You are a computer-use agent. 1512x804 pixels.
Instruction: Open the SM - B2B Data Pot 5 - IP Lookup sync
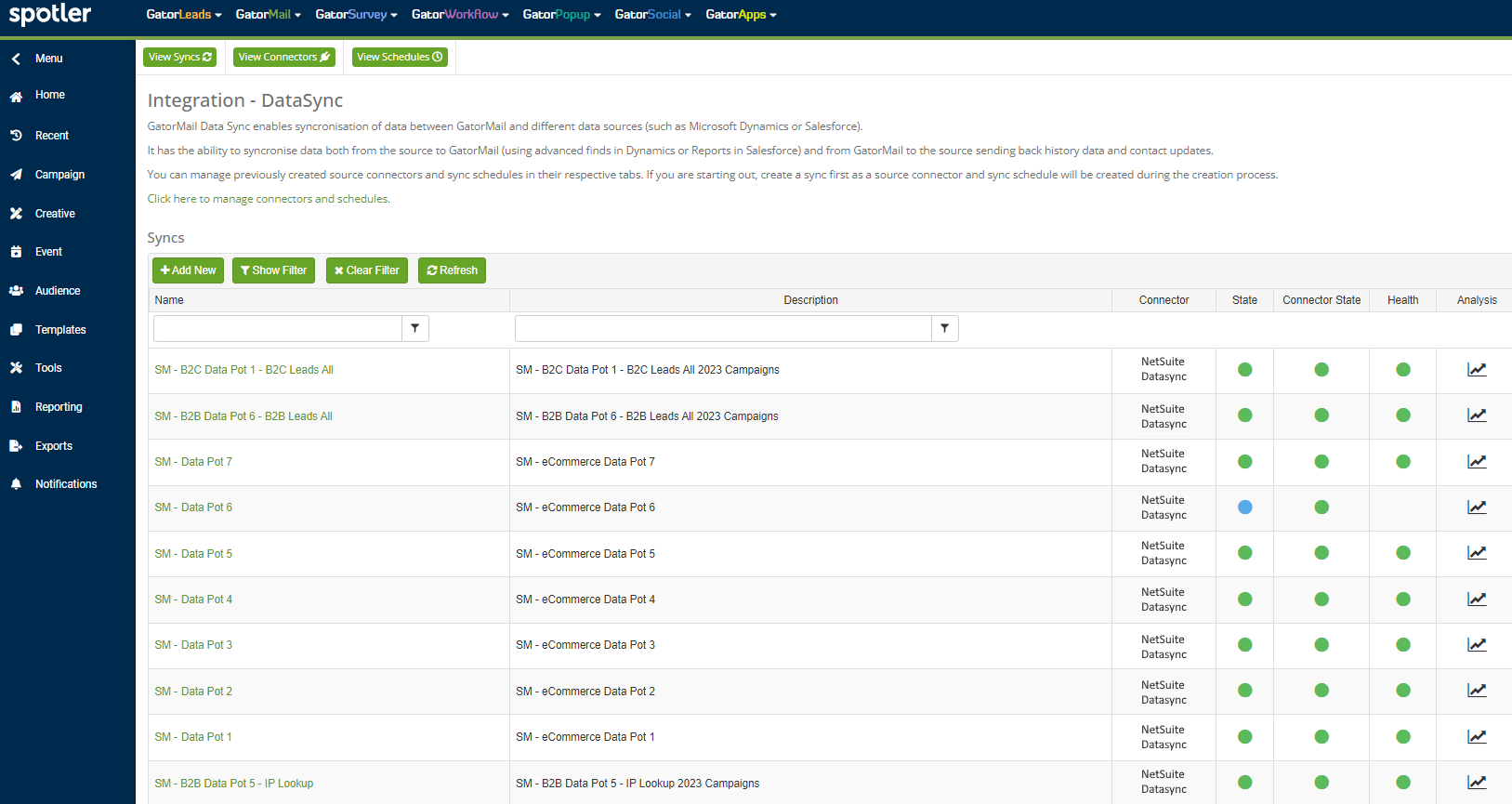pos(233,784)
